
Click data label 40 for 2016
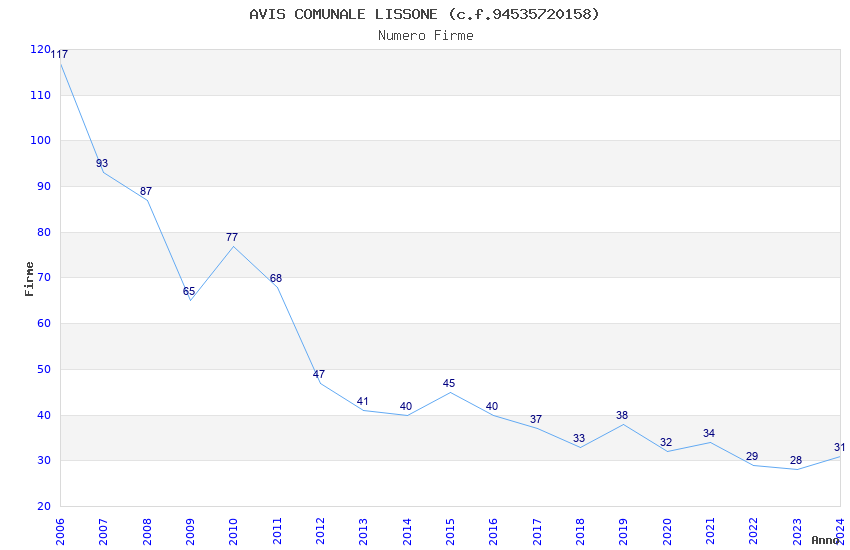492,406
